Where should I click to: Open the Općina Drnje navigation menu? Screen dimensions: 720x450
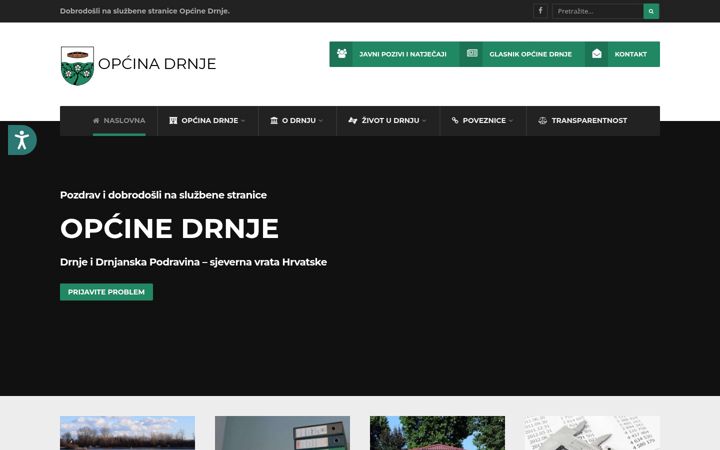pyautogui.click(x=209, y=120)
